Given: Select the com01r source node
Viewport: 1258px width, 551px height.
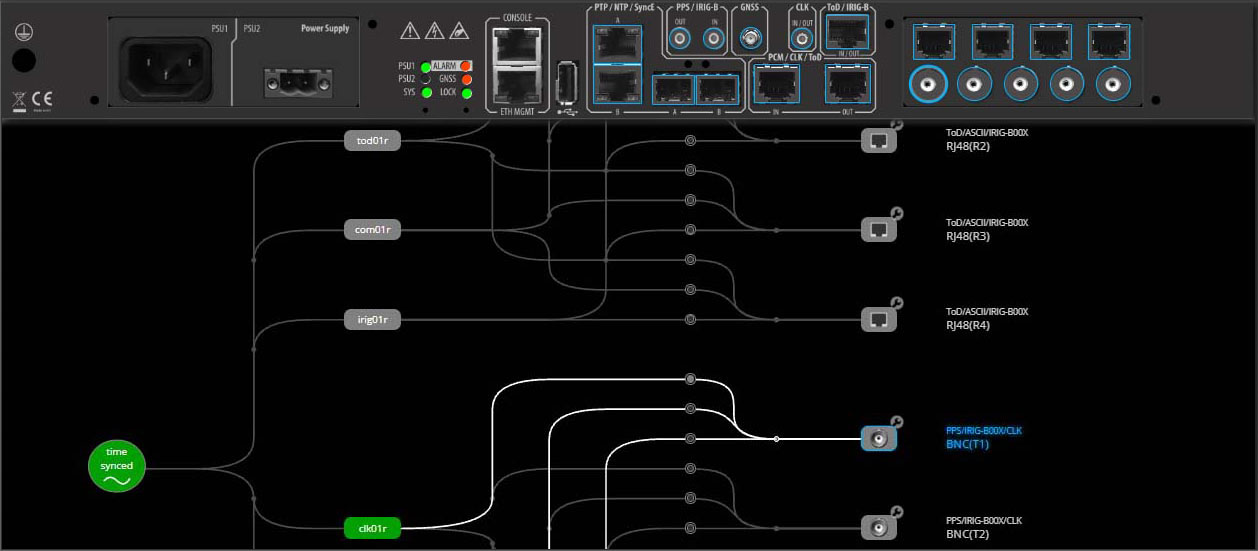Looking at the screenshot, I should (x=371, y=230).
